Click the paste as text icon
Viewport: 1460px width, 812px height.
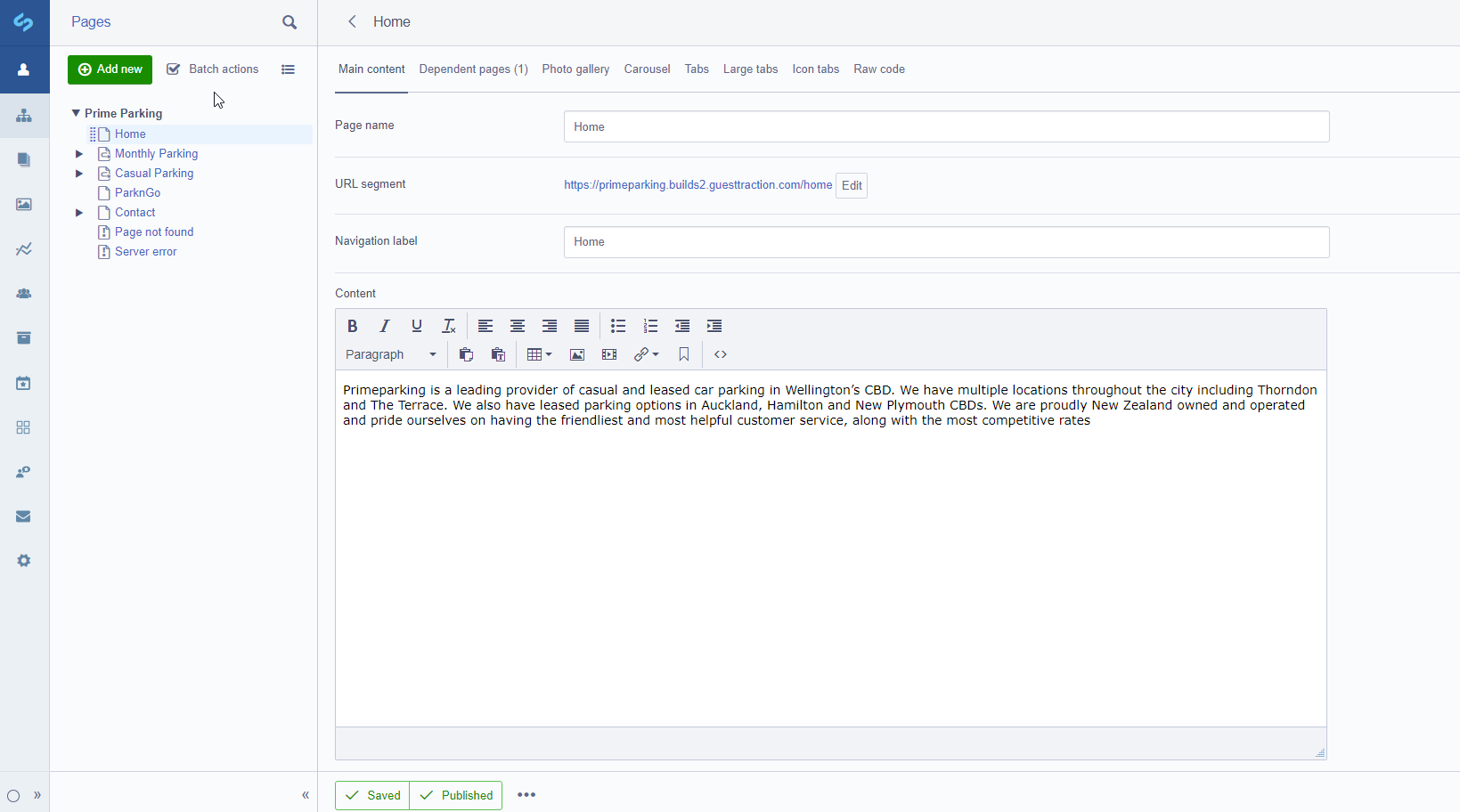click(498, 354)
